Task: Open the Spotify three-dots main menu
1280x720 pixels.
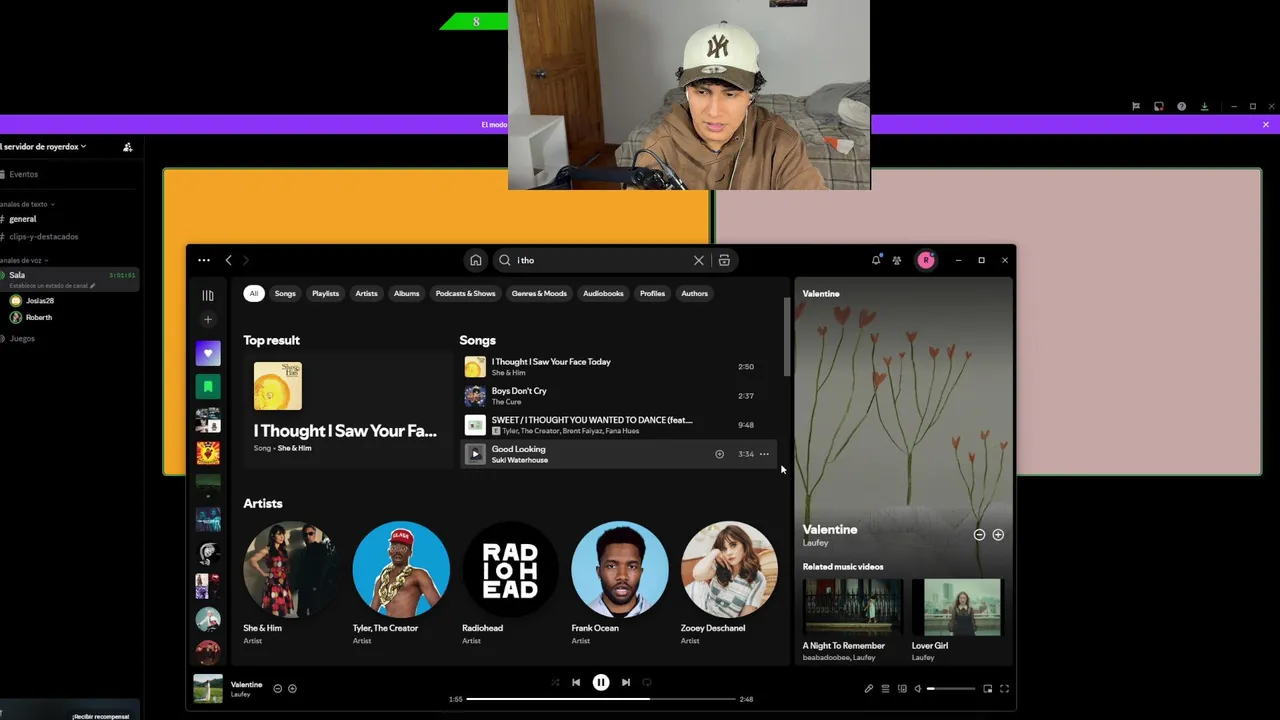Action: 204,260
